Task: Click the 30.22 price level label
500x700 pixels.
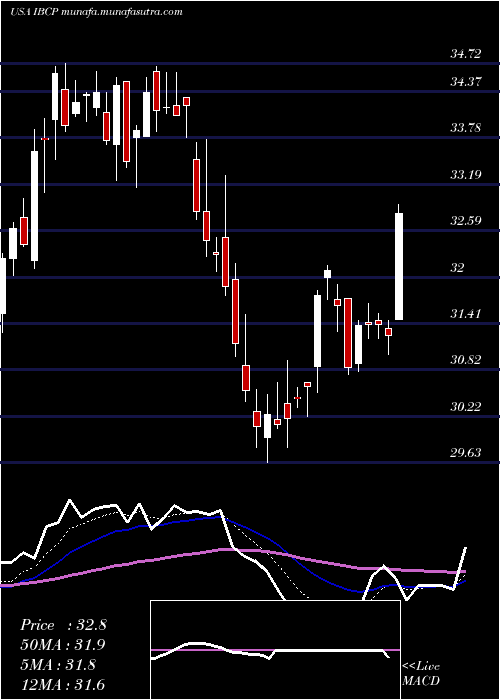Action: pos(466,407)
